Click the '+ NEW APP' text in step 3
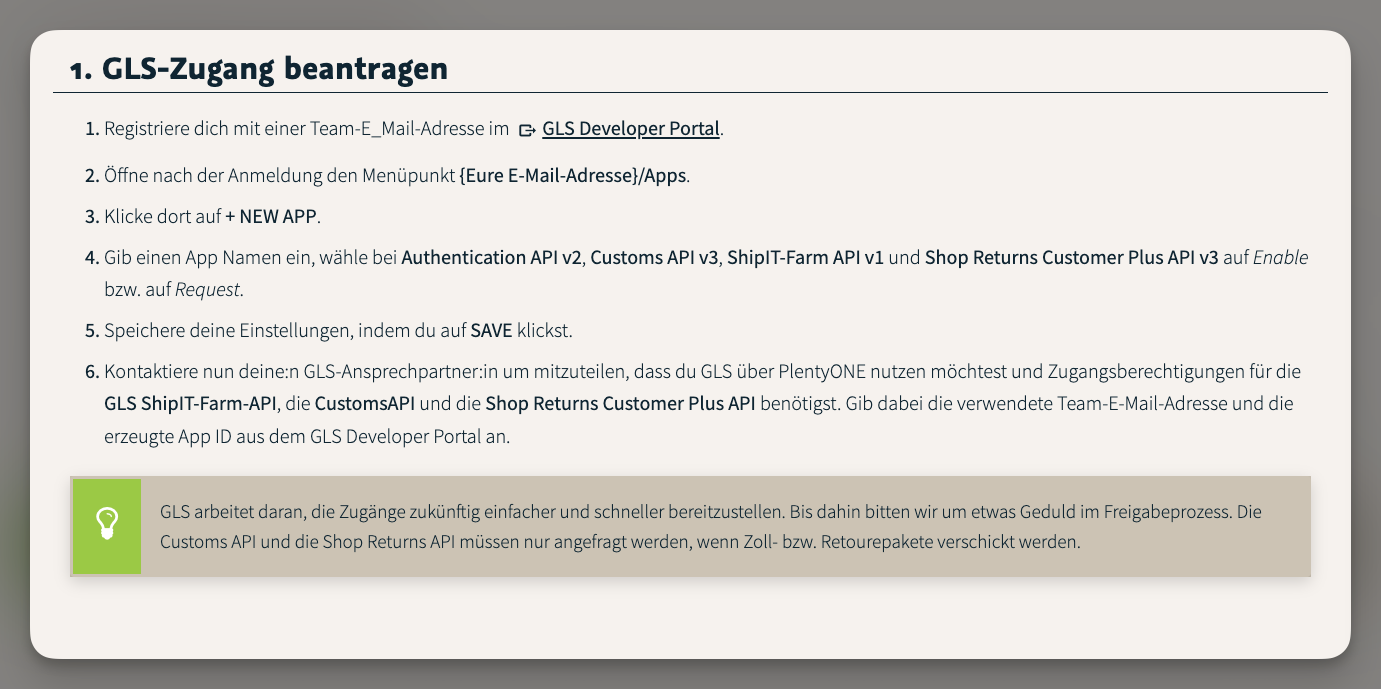The image size is (1381, 689). click(271, 217)
